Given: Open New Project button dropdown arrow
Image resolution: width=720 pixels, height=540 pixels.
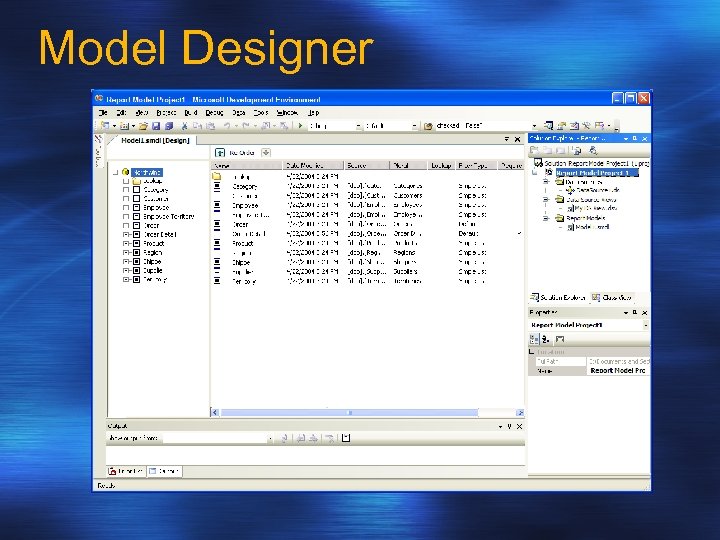Looking at the screenshot, I should (x=114, y=126).
